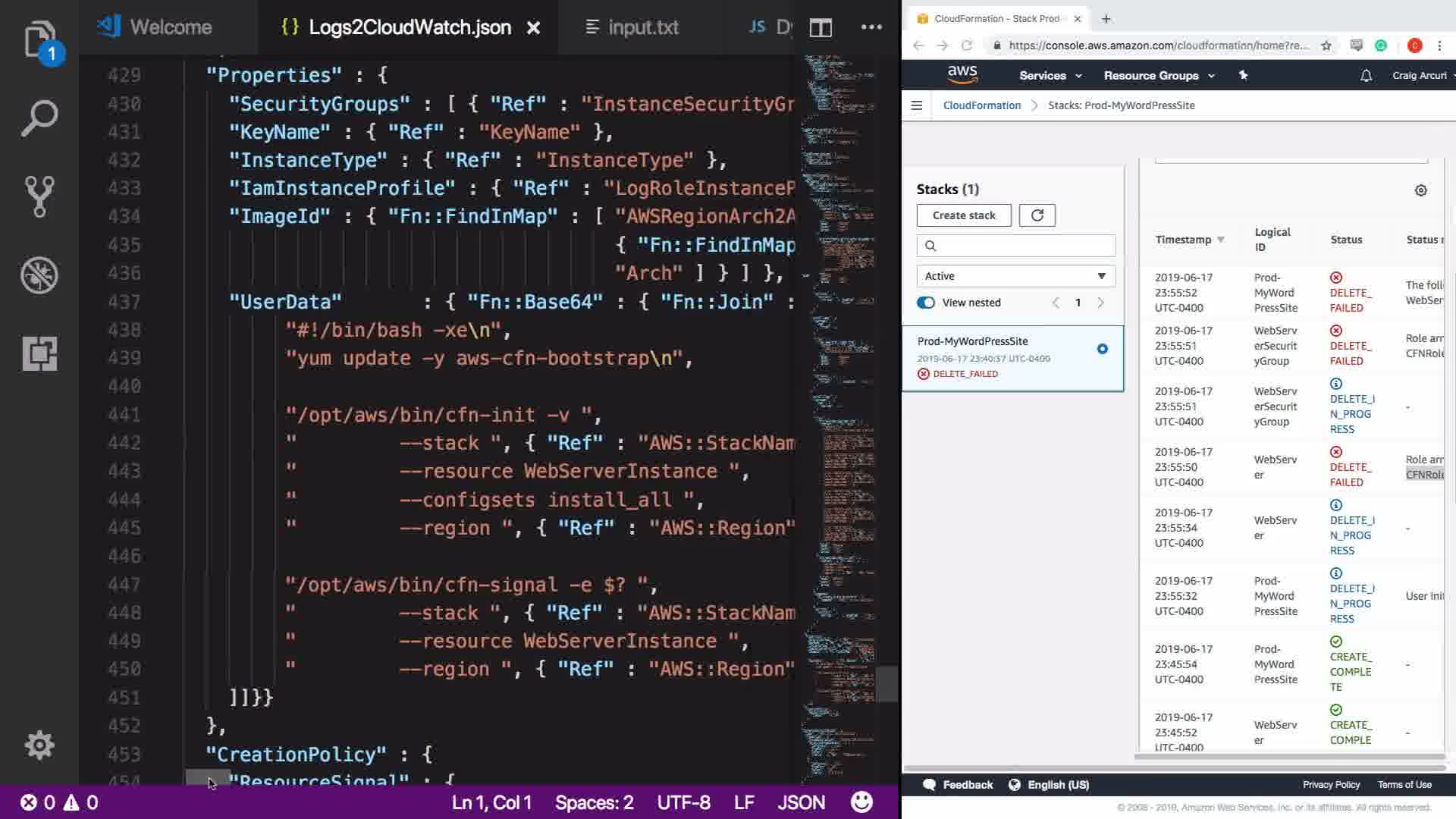Image resolution: width=1456 pixels, height=819 pixels.
Task: Open events table settings gear
Action: [x=1420, y=190]
